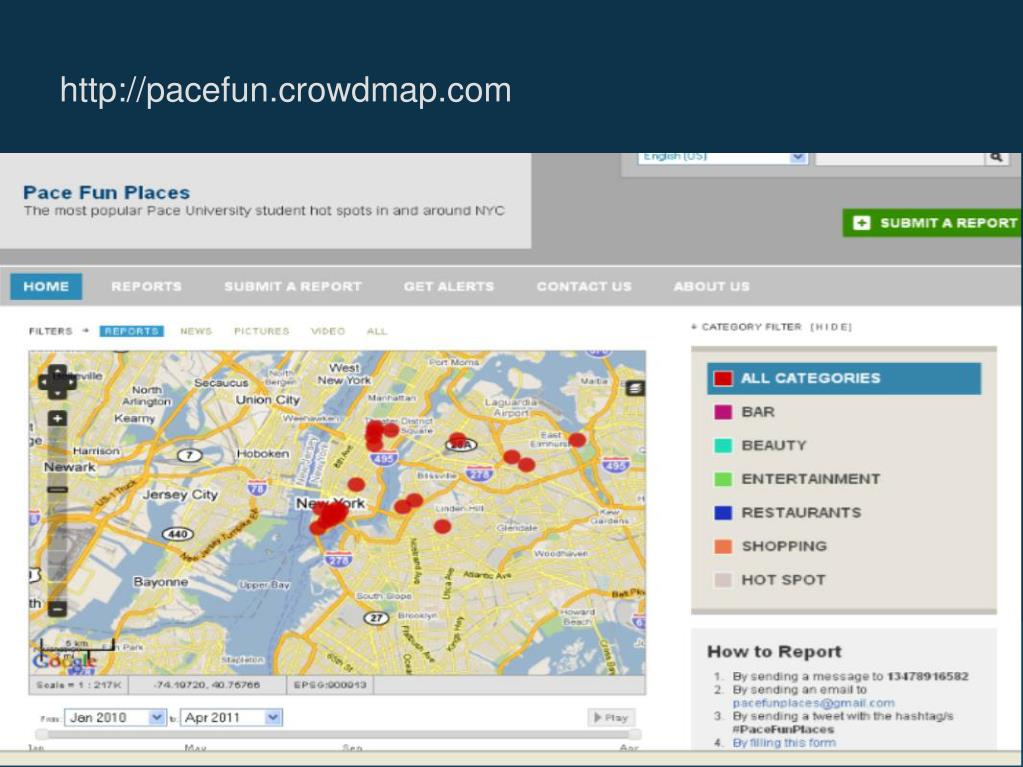Open the From date dropdown Jan 2010
This screenshot has width=1023, height=767.
[115, 717]
